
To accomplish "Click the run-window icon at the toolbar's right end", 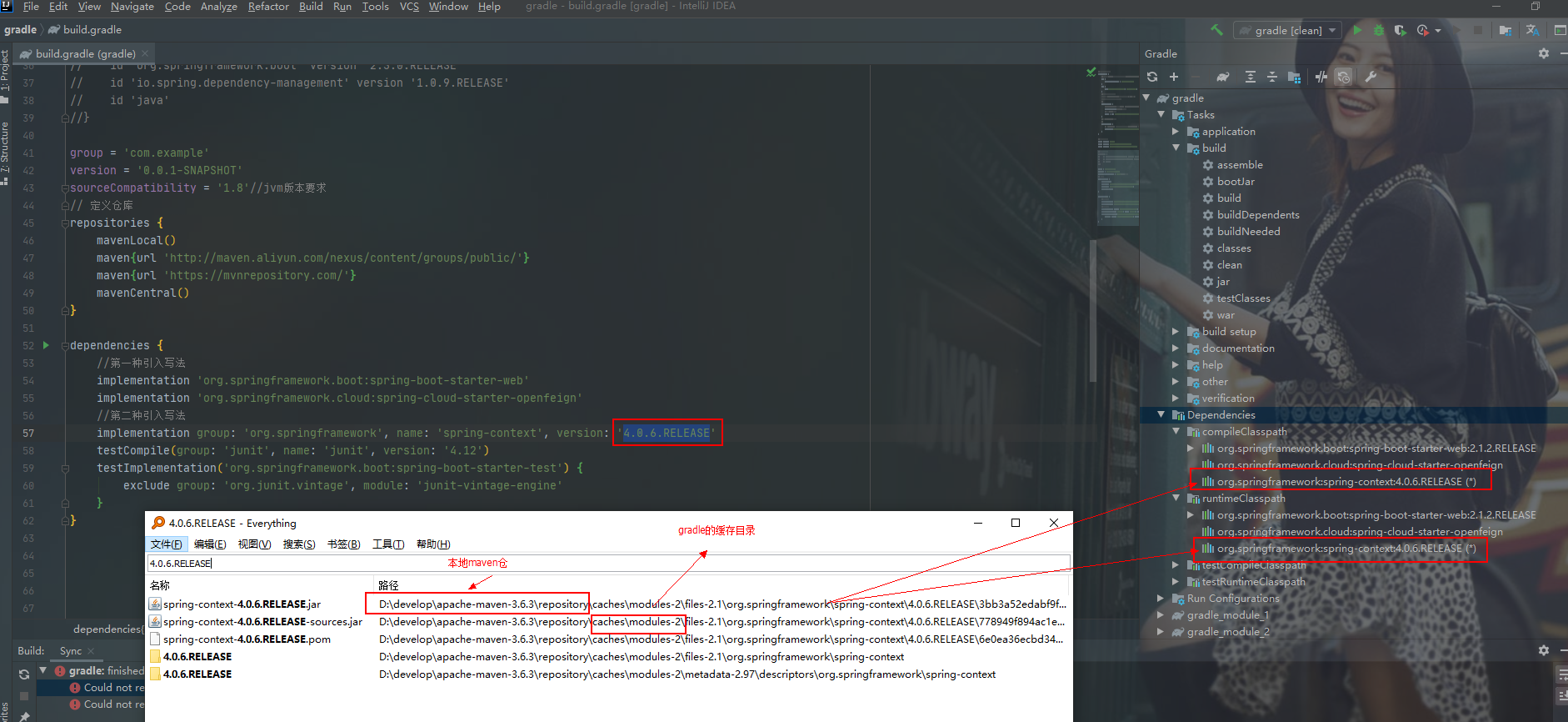I will 1561,30.
